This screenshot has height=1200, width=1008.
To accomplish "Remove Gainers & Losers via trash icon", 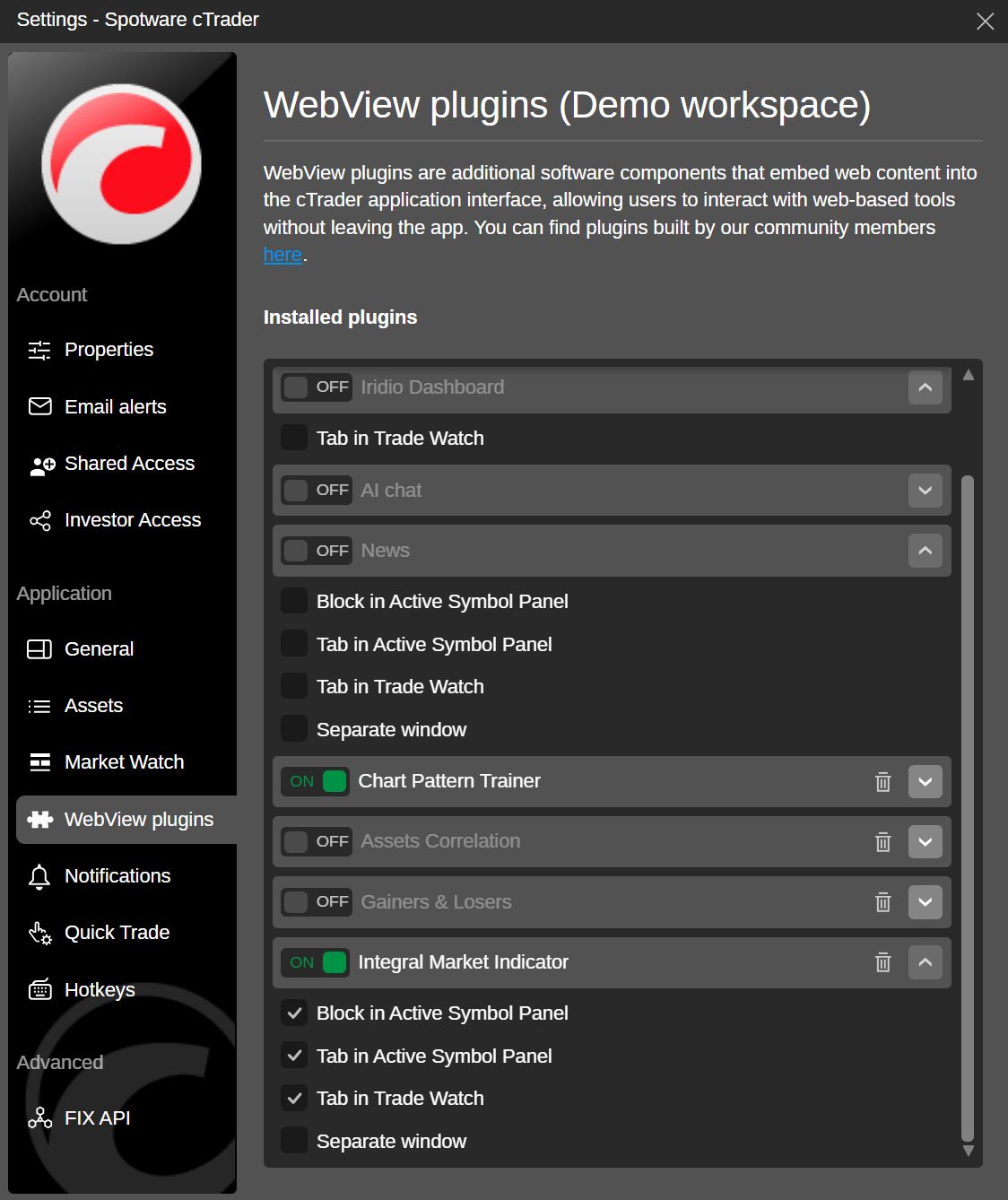I will 882,902.
